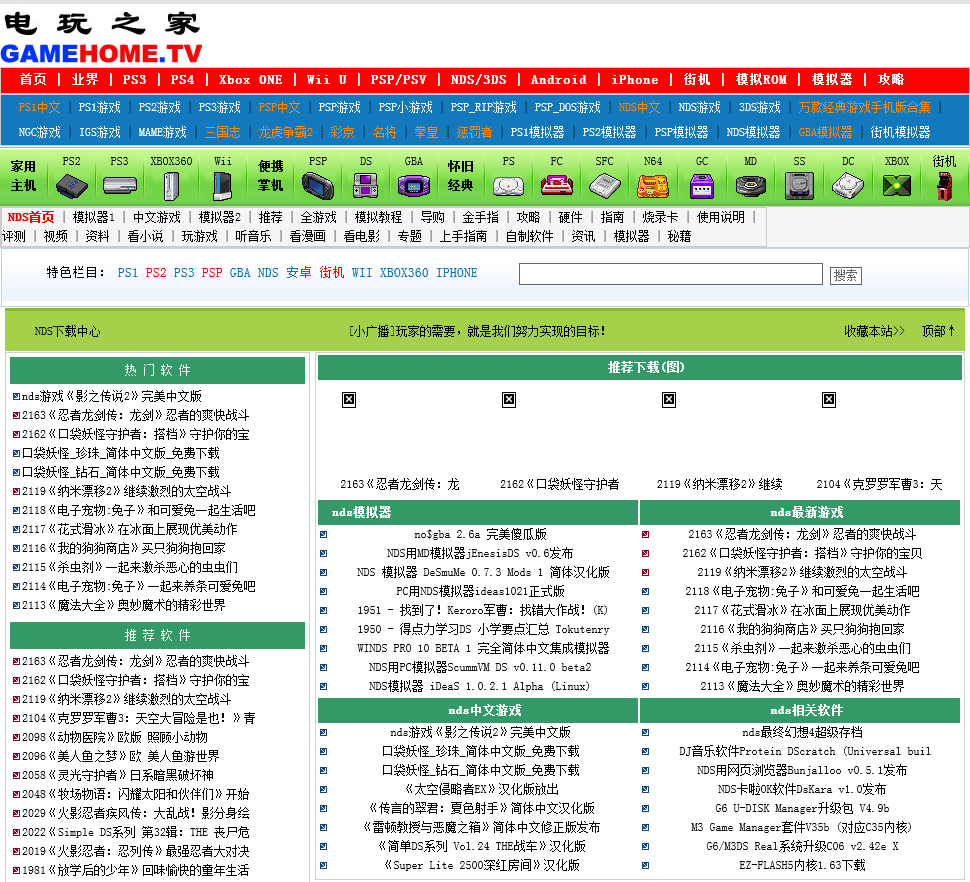
Task: Open G6 U-DISK Manager升级包 V4.9b link
Action: [802, 808]
